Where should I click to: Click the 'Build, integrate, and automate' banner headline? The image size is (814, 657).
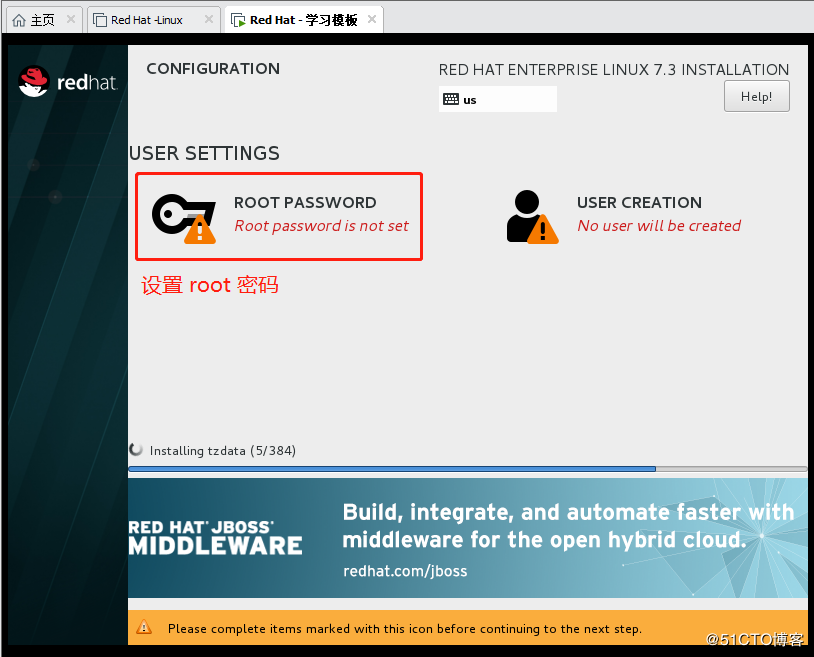[568, 526]
